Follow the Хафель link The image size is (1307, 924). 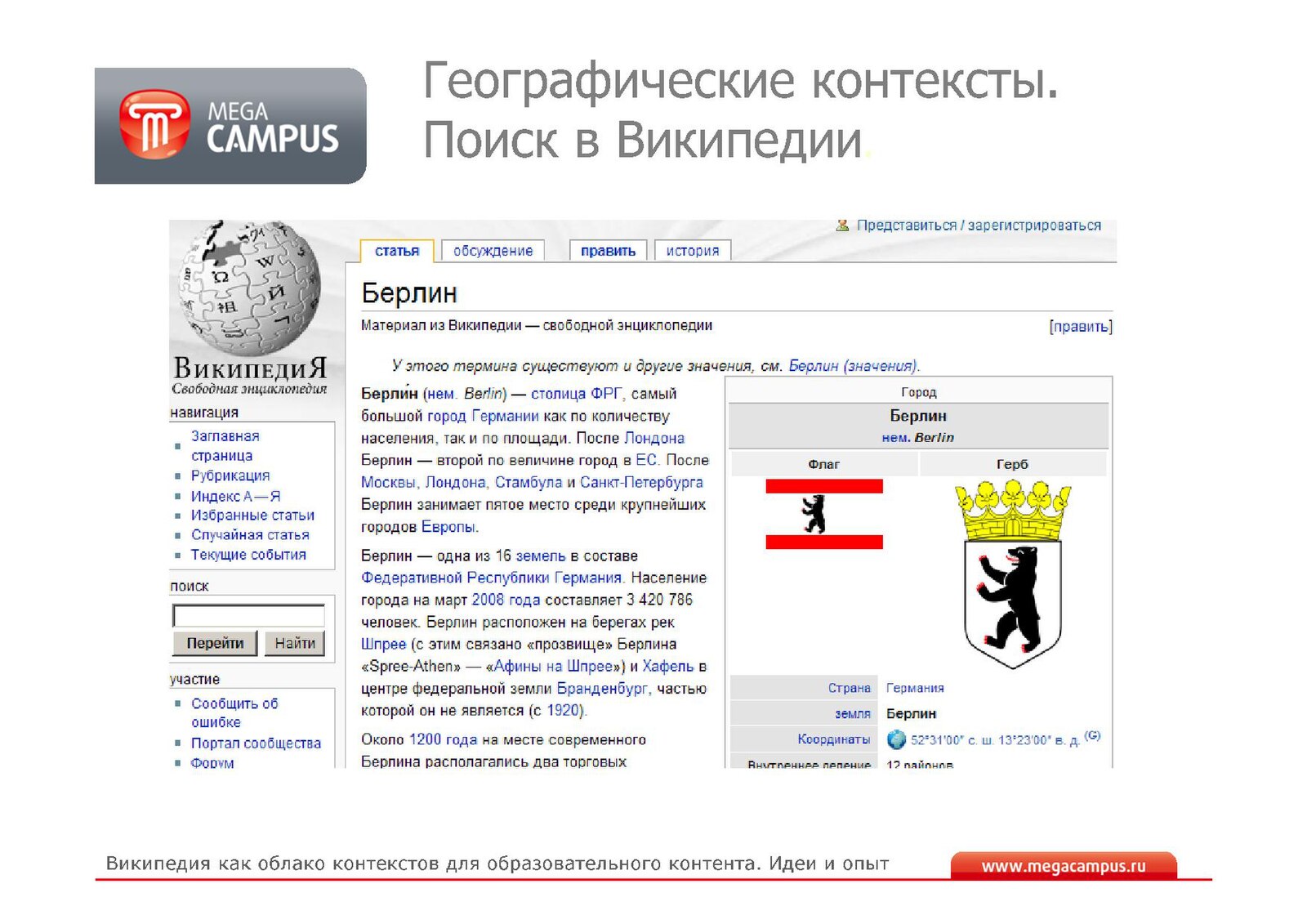tap(667, 666)
